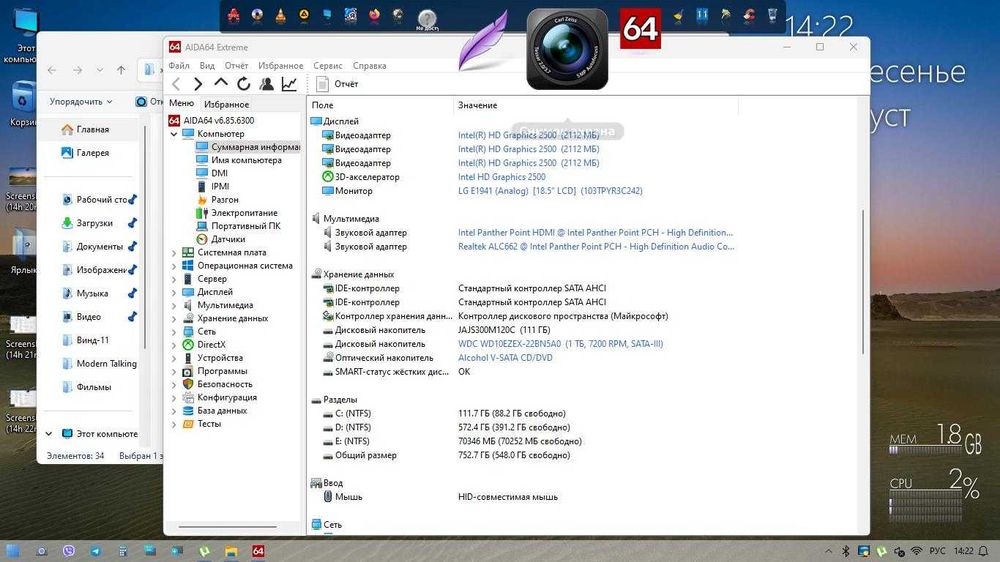Image resolution: width=1000 pixels, height=562 pixels.
Task: Open File Explorer from the taskbar
Action: [x=231, y=551]
